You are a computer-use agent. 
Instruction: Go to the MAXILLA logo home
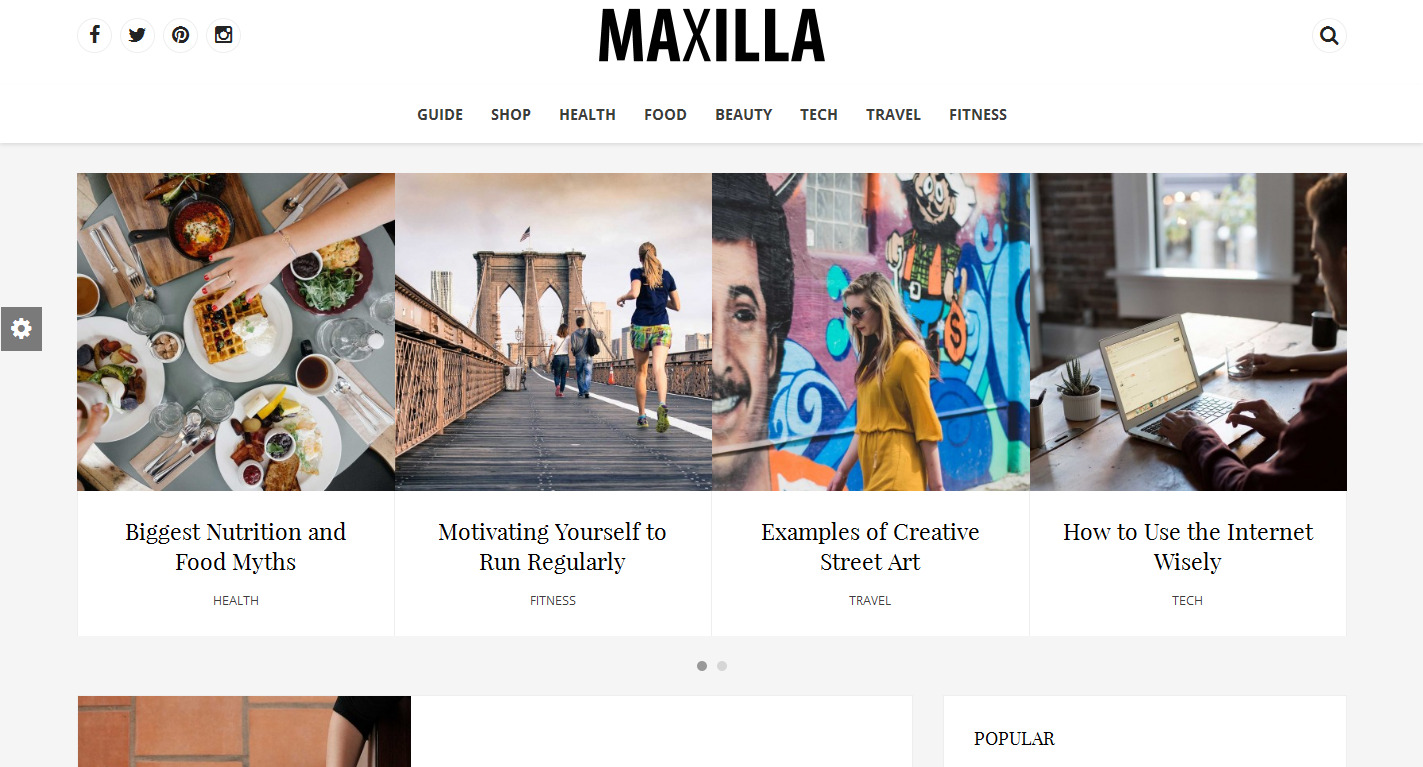(712, 36)
